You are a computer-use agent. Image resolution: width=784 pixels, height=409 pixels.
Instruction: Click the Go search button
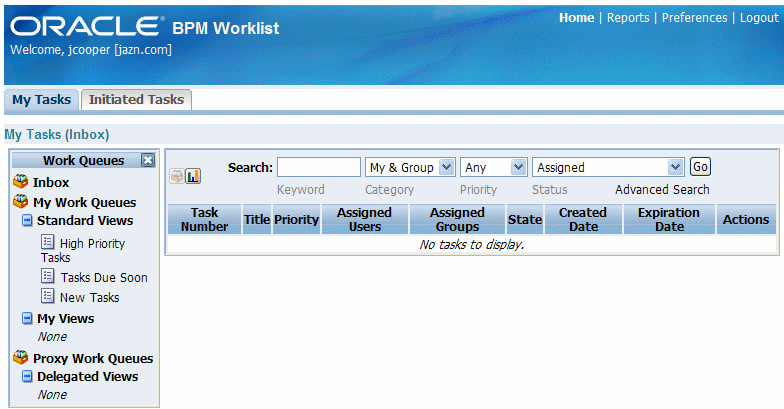click(x=700, y=166)
